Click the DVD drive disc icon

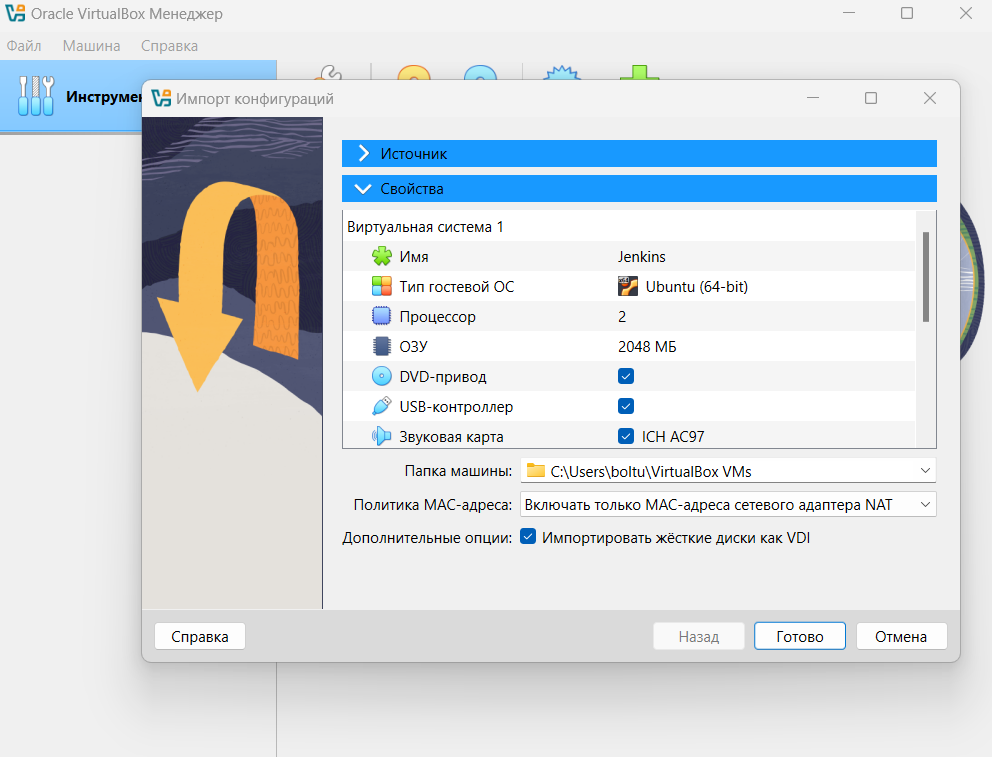pos(381,376)
